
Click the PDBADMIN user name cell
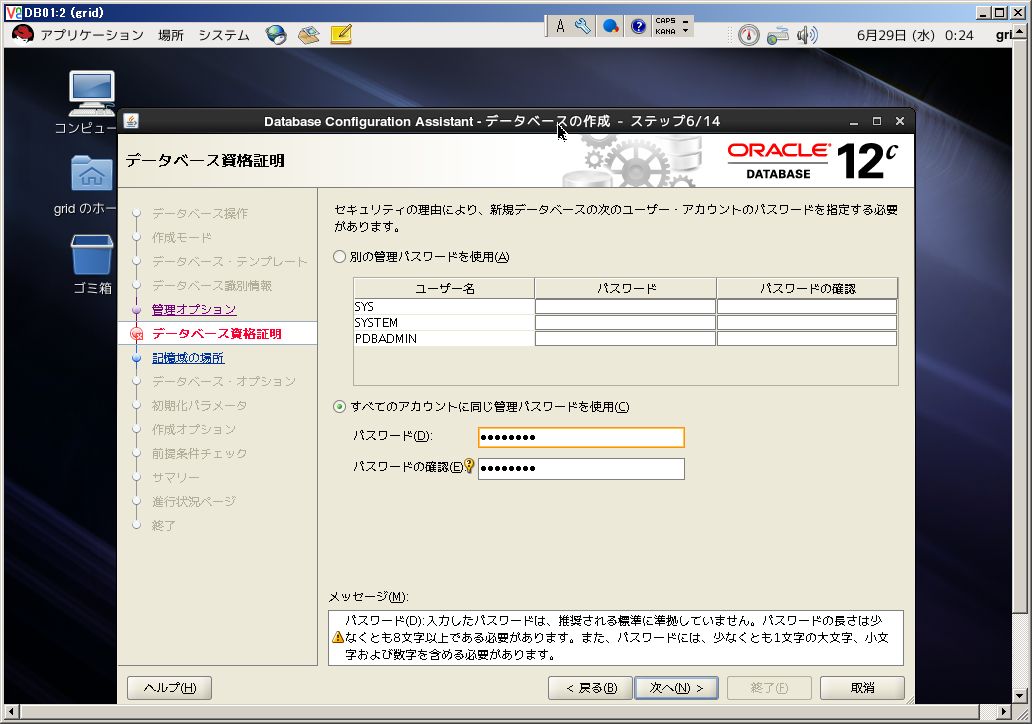[444, 338]
